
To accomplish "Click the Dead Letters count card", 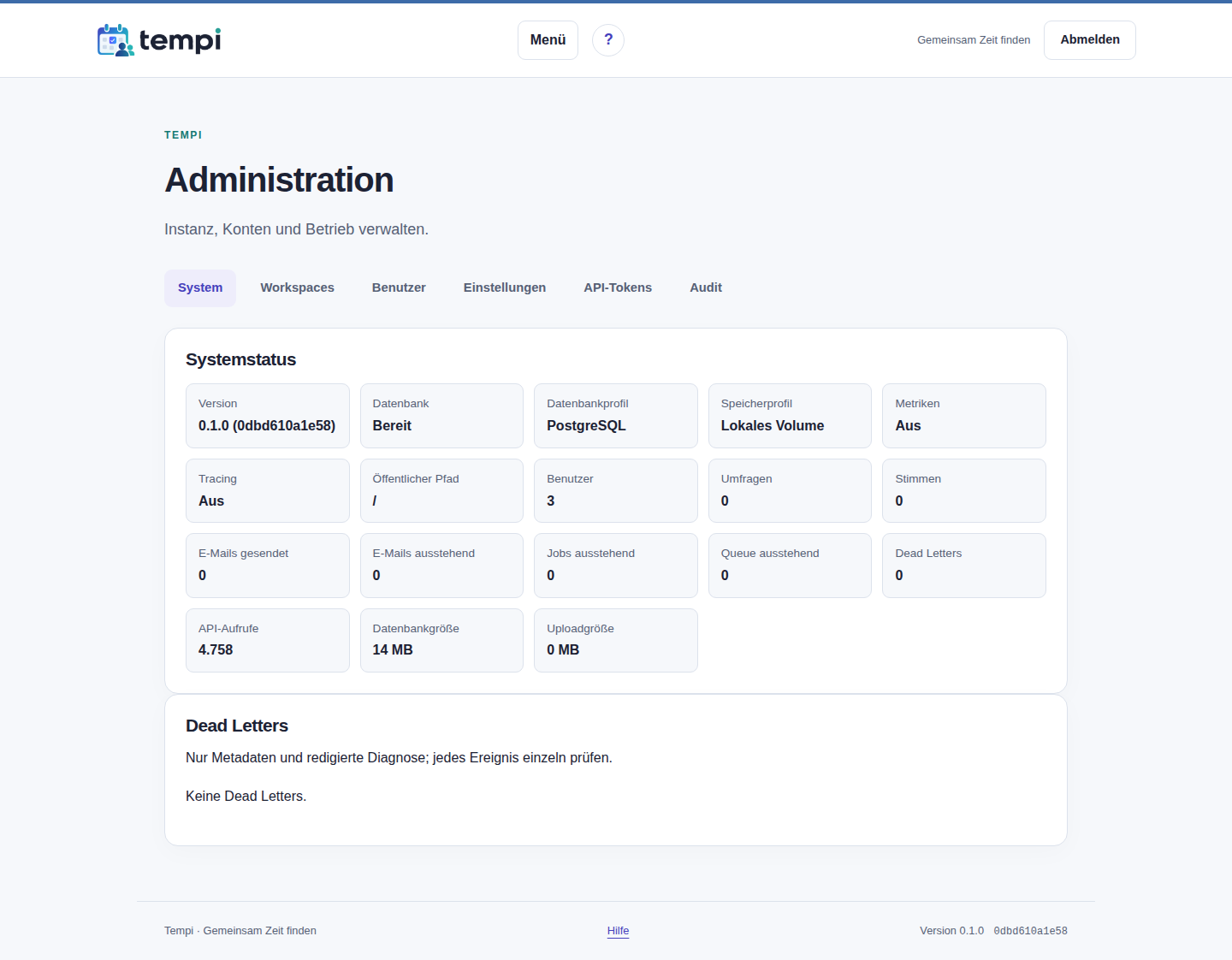I will tap(964, 566).
